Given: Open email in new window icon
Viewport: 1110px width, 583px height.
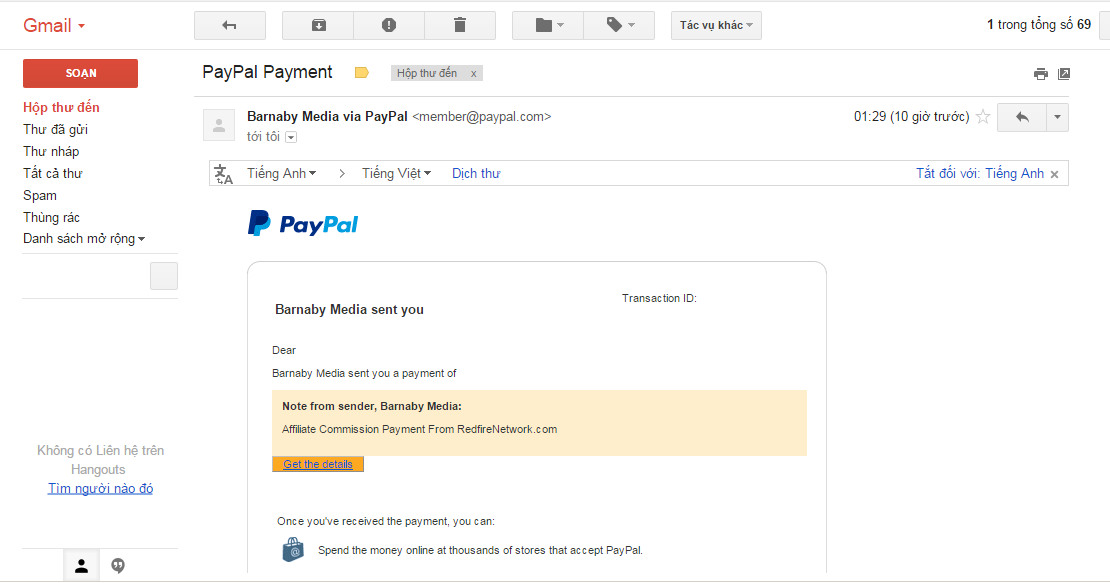Looking at the screenshot, I should [1064, 74].
